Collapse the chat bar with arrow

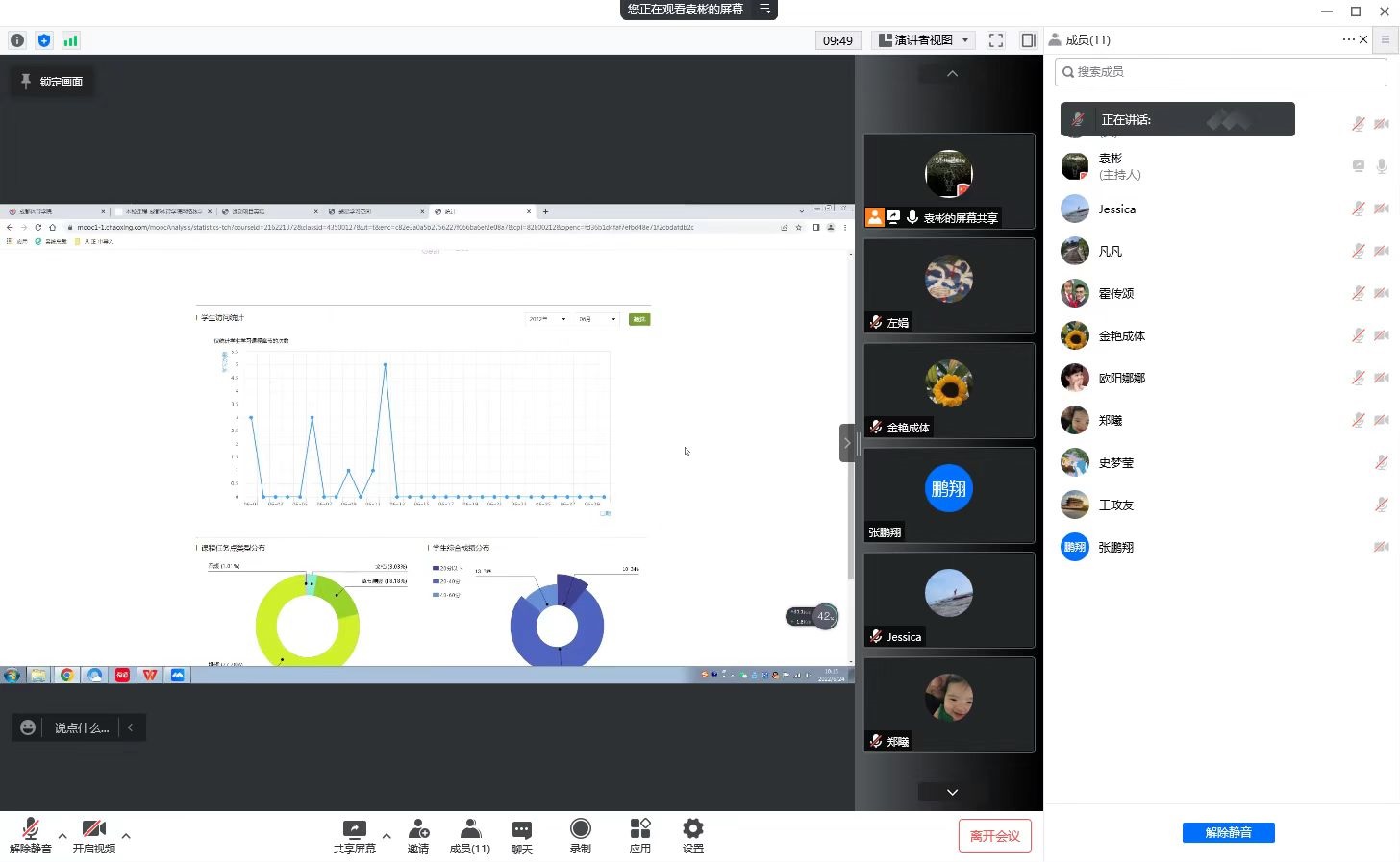click(131, 727)
